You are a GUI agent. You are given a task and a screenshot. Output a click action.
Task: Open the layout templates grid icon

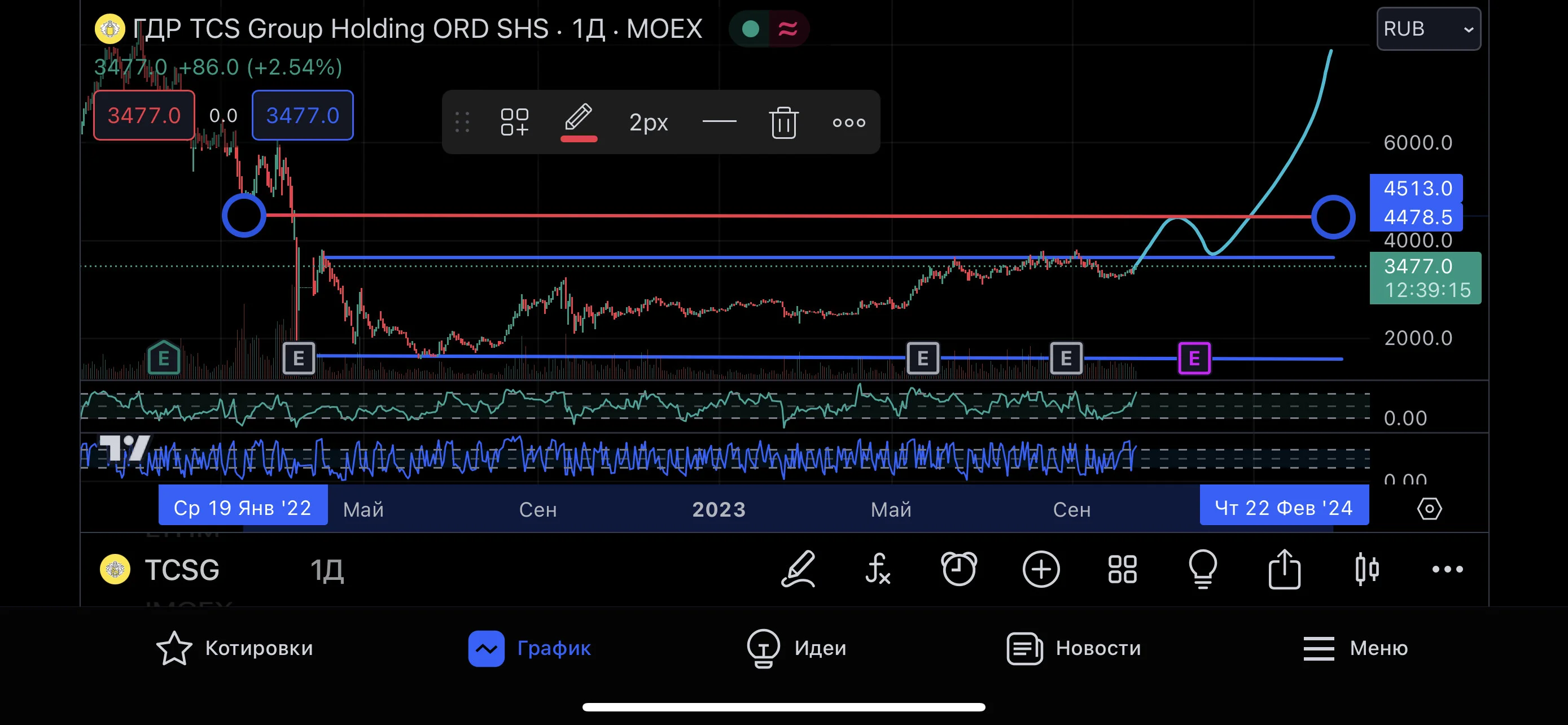tap(1123, 570)
